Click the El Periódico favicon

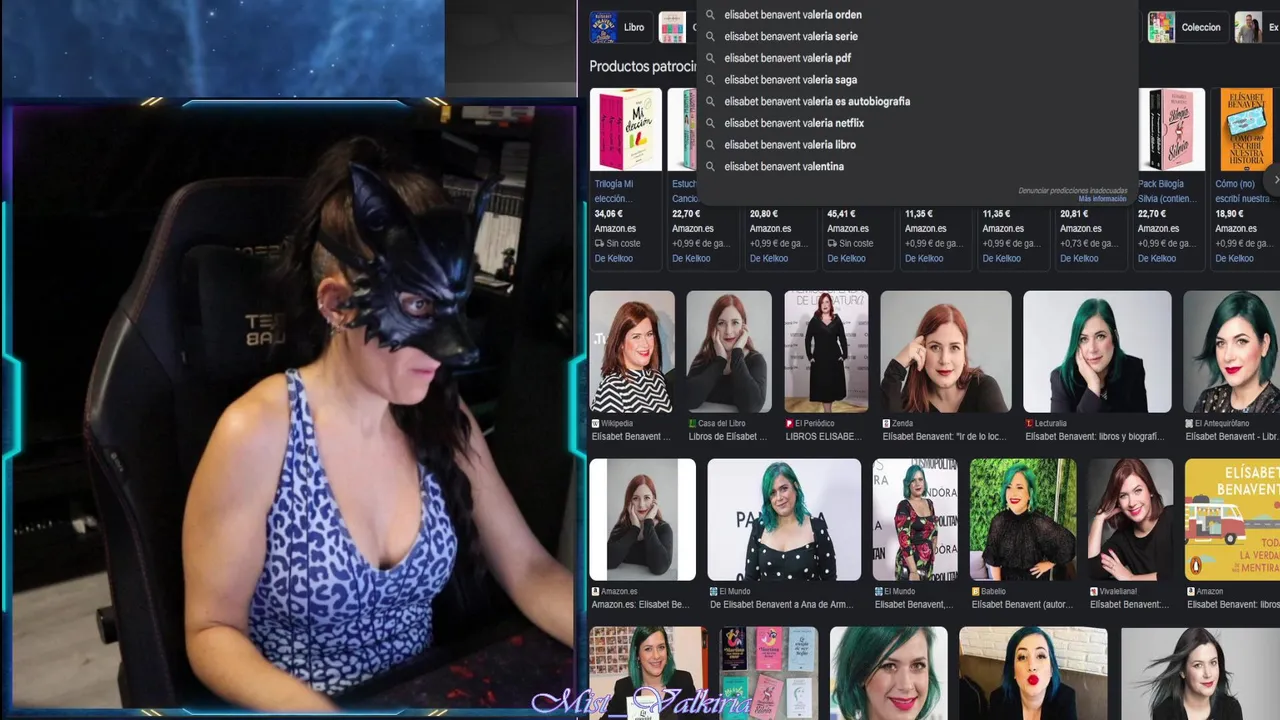click(789, 424)
